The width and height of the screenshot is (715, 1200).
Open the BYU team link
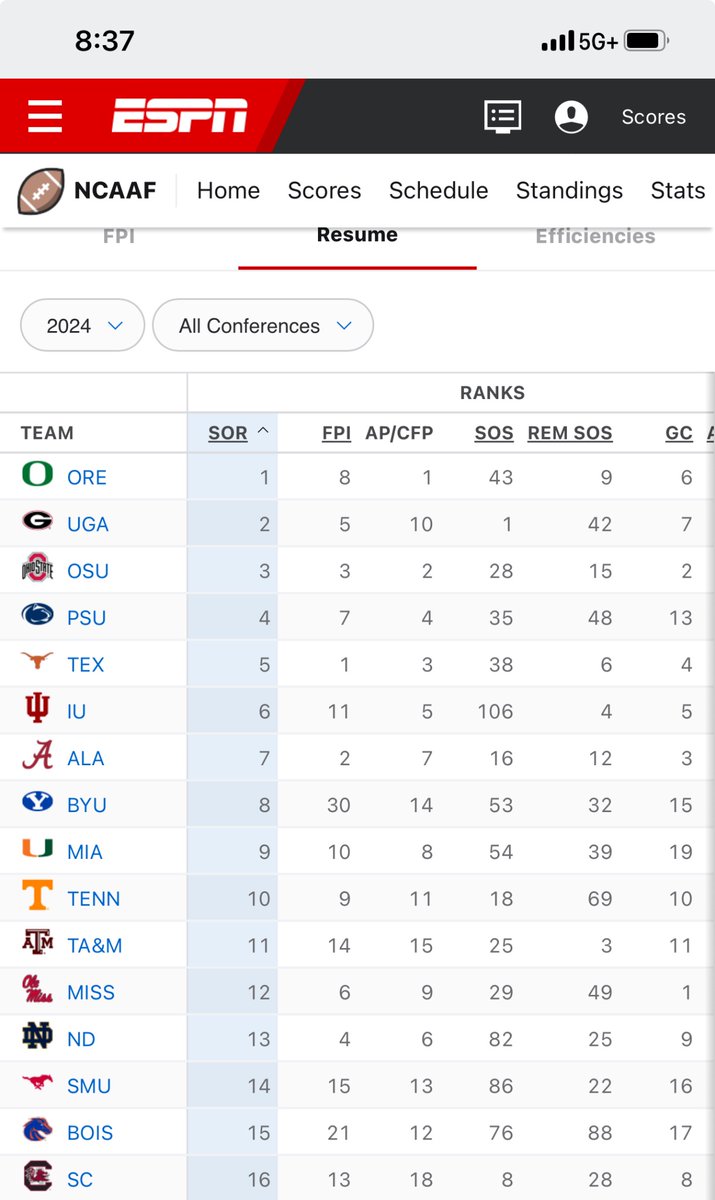pos(87,805)
